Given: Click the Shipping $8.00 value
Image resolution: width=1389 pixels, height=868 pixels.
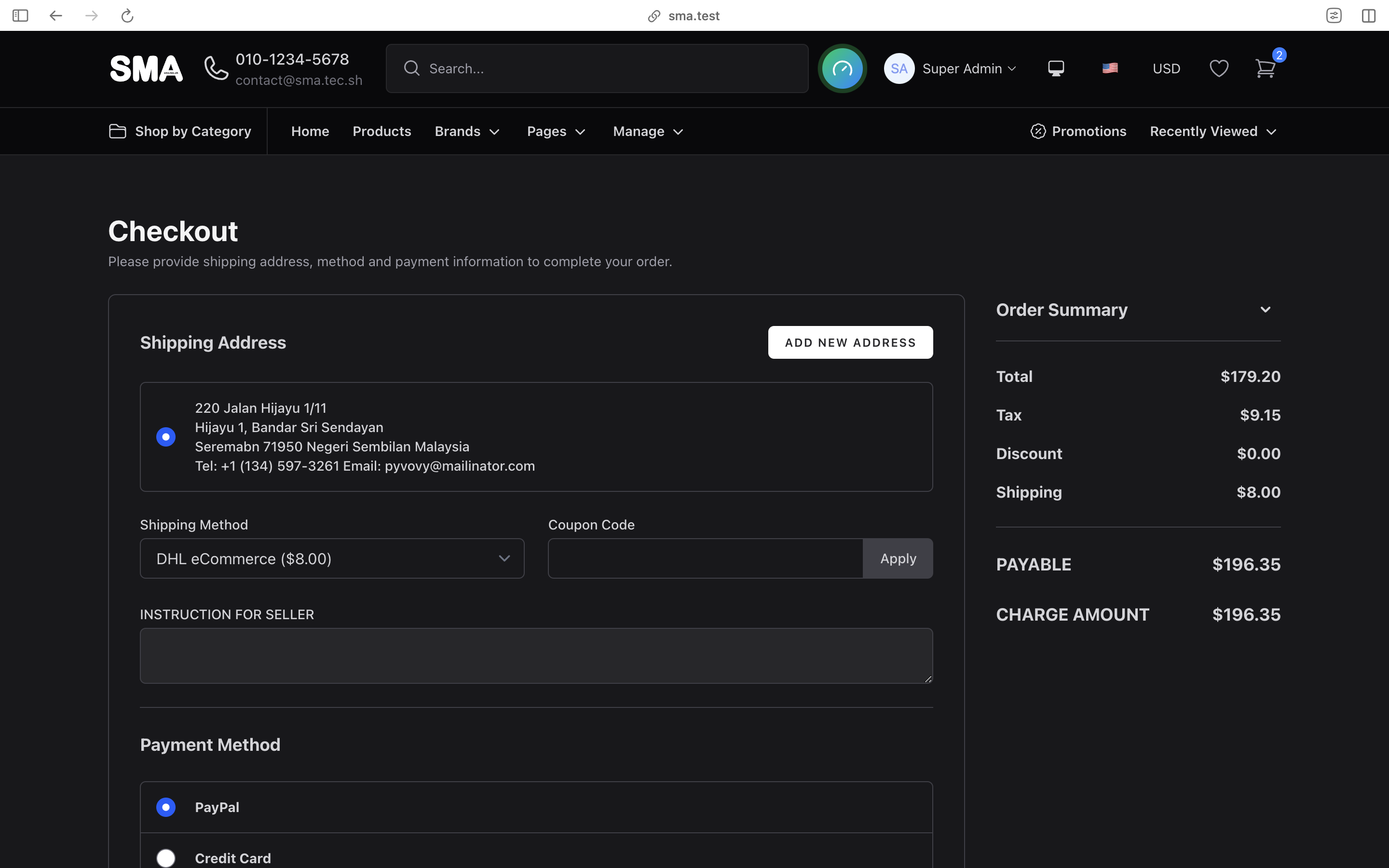Looking at the screenshot, I should (1258, 492).
